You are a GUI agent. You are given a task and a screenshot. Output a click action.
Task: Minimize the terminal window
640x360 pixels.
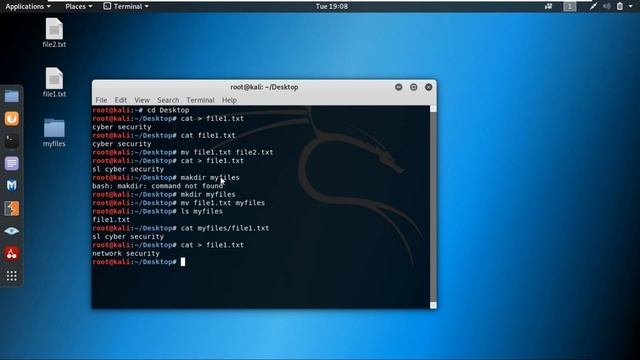point(399,87)
